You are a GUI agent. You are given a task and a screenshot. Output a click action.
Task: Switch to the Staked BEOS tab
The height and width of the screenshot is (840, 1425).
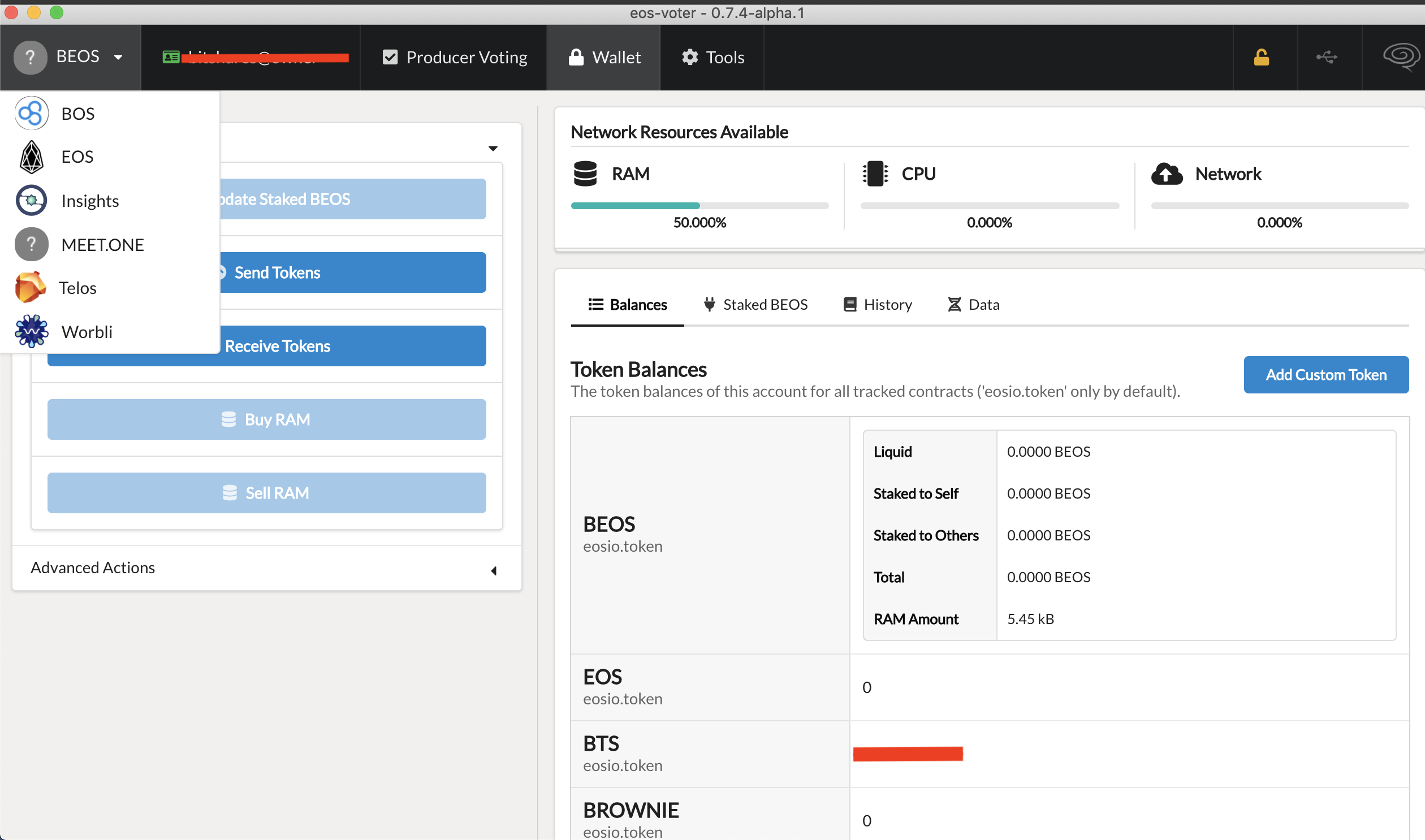point(755,305)
